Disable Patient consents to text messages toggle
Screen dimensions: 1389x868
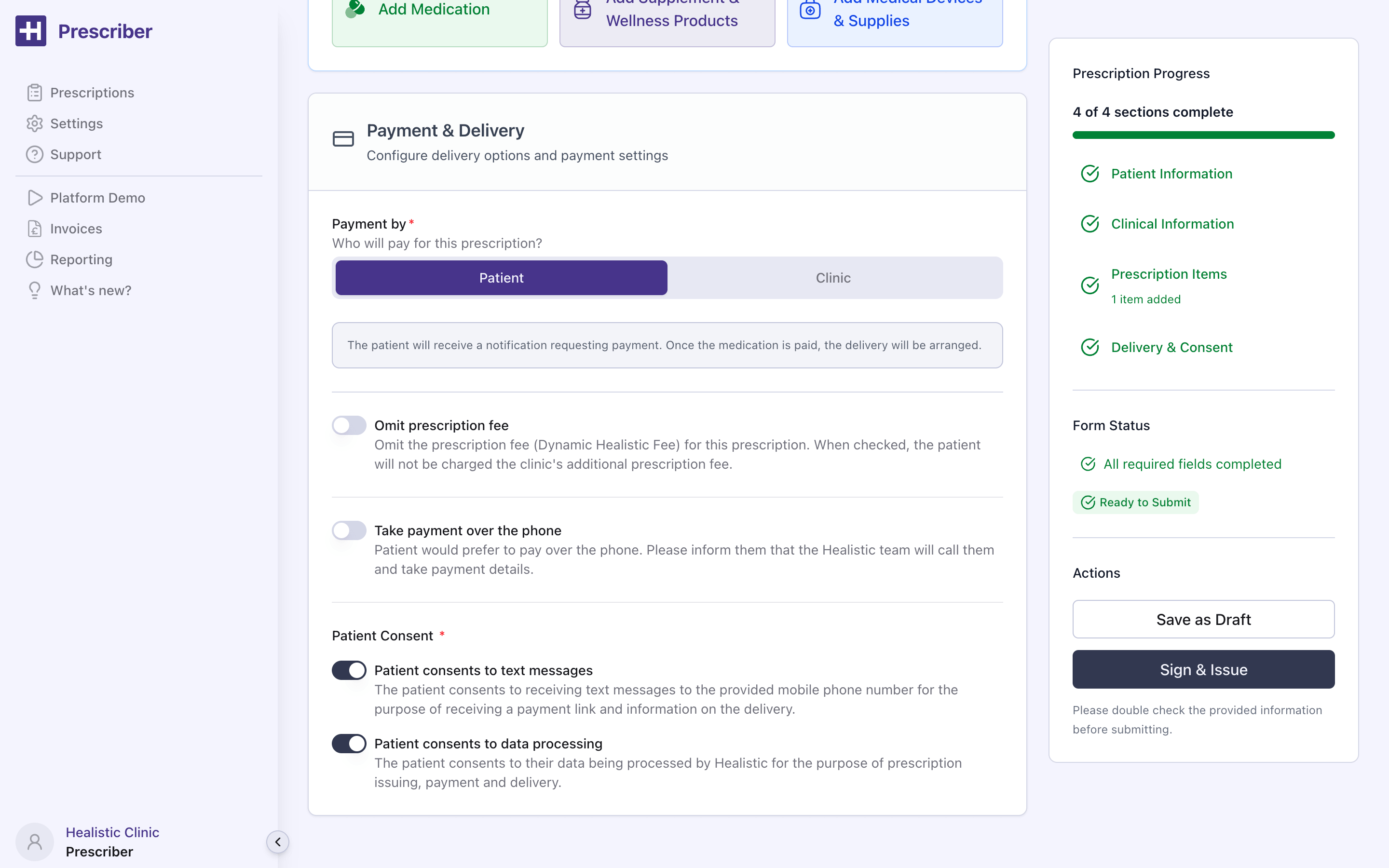click(x=349, y=670)
